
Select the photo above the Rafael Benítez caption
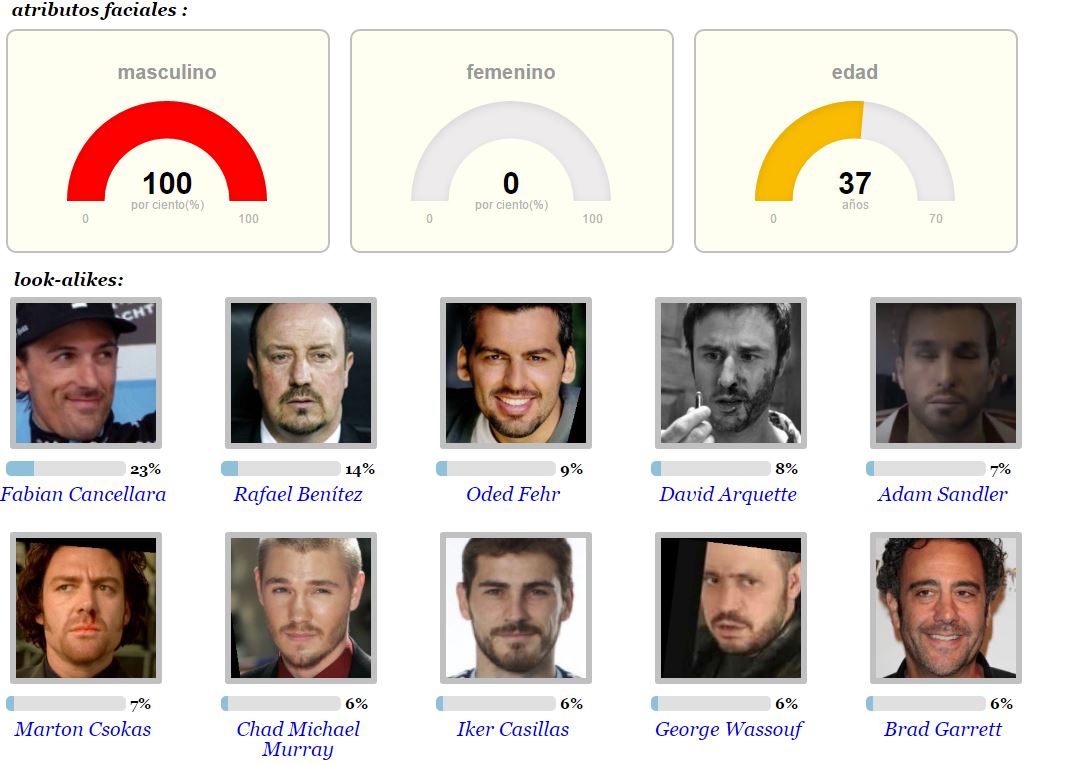point(301,373)
